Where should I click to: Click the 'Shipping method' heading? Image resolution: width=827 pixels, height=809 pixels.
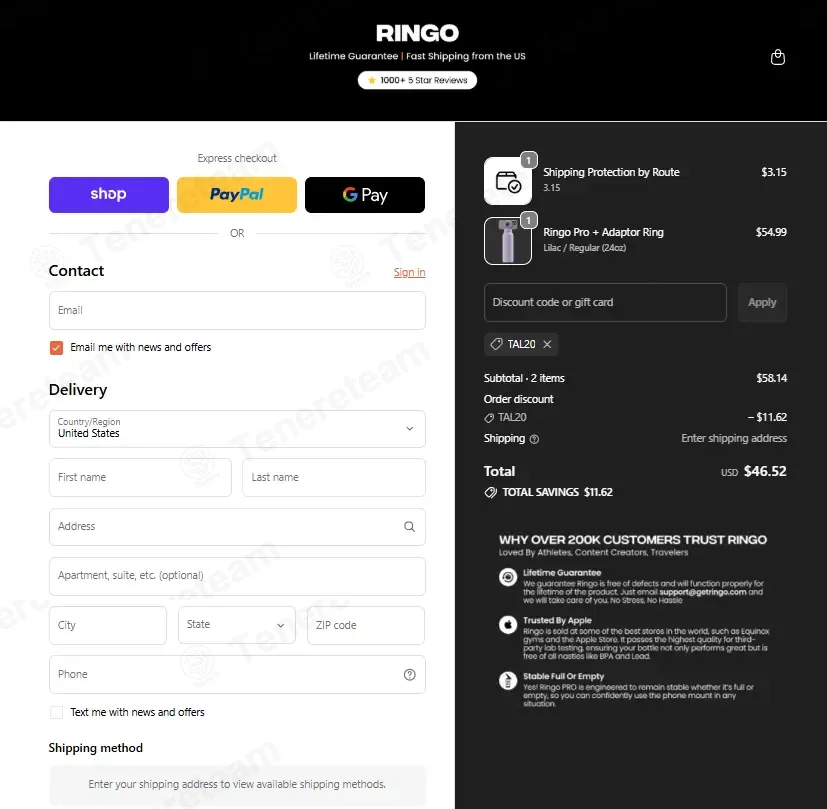(95, 748)
